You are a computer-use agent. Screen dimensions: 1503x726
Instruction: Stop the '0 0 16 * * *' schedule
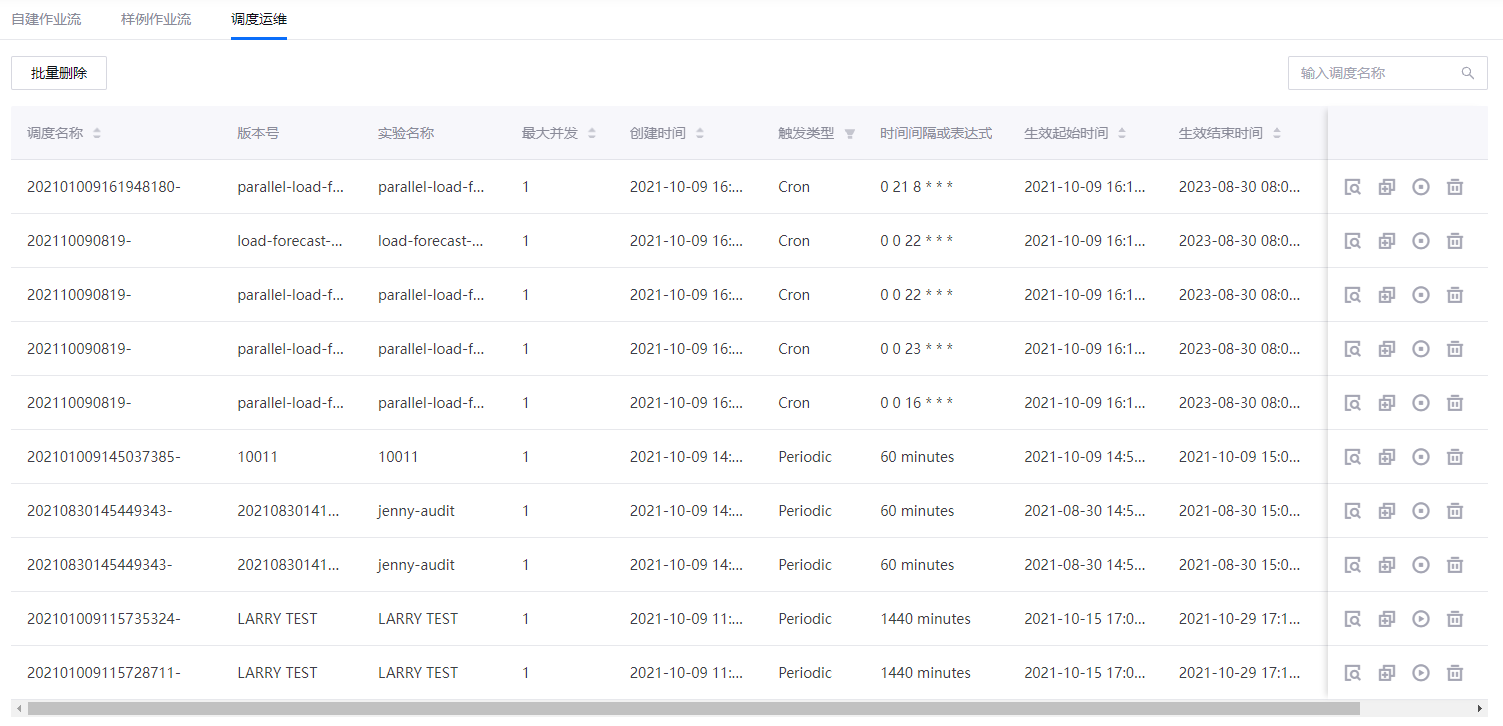[x=1420, y=403]
